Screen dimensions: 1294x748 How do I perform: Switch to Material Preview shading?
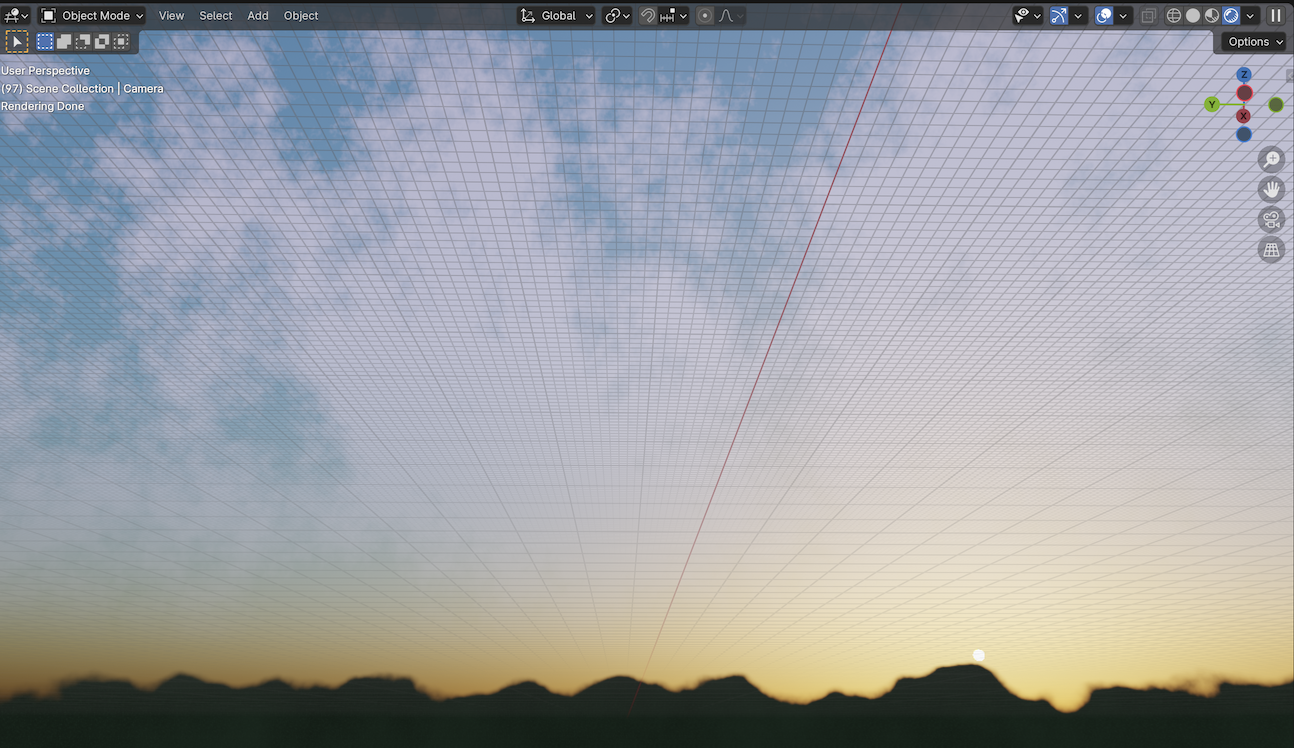point(1210,15)
